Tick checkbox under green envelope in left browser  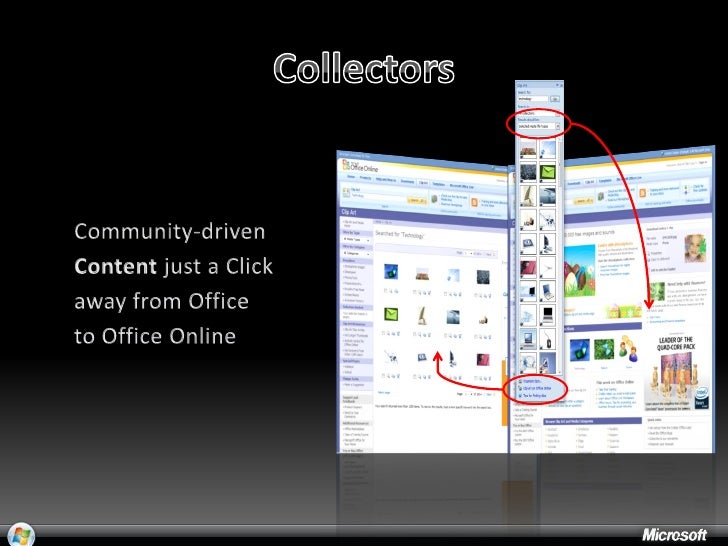pyautogui.click(x=383, y=333)
